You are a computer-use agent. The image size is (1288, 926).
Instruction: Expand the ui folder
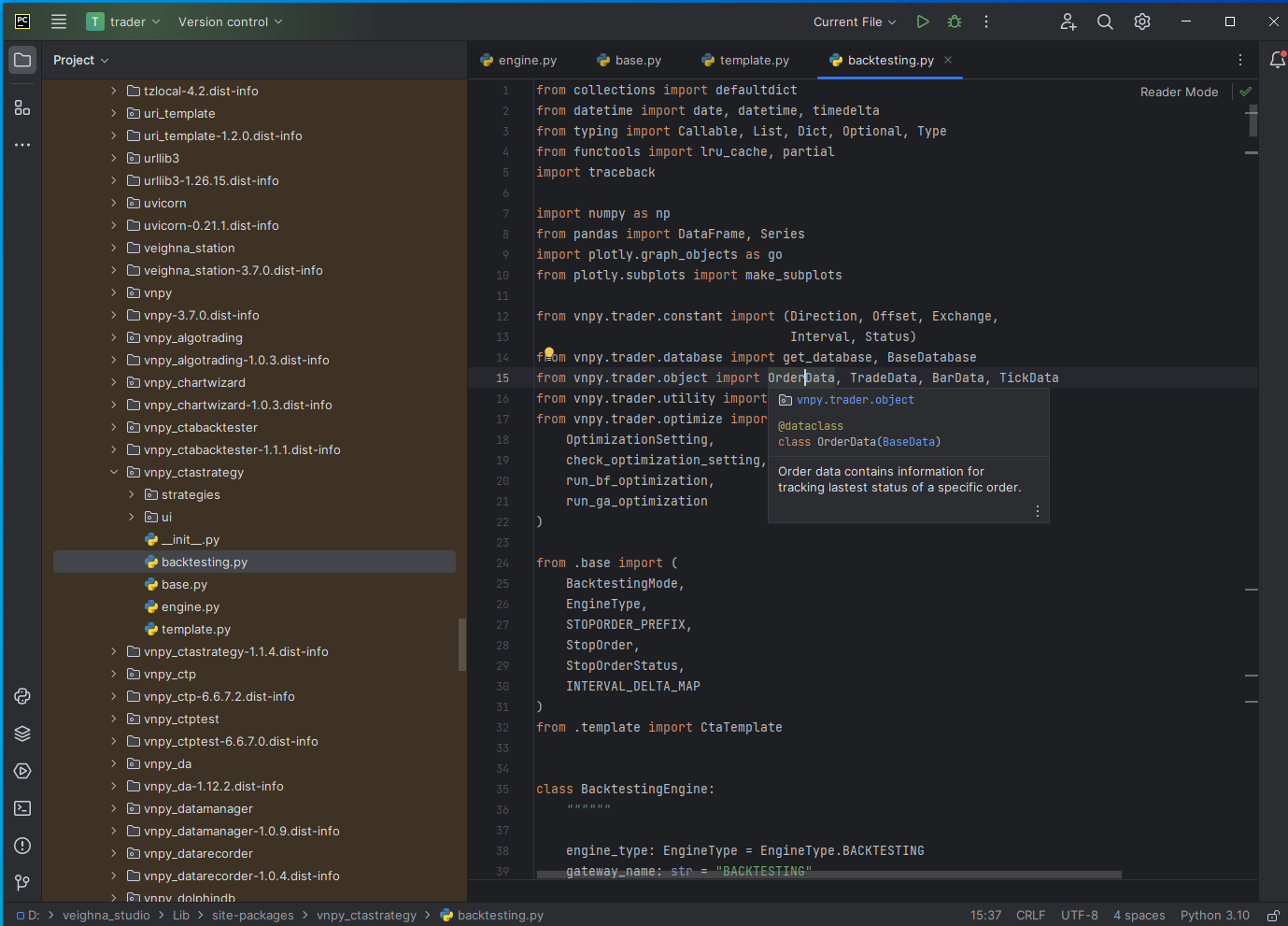click(x=132, y=517)
